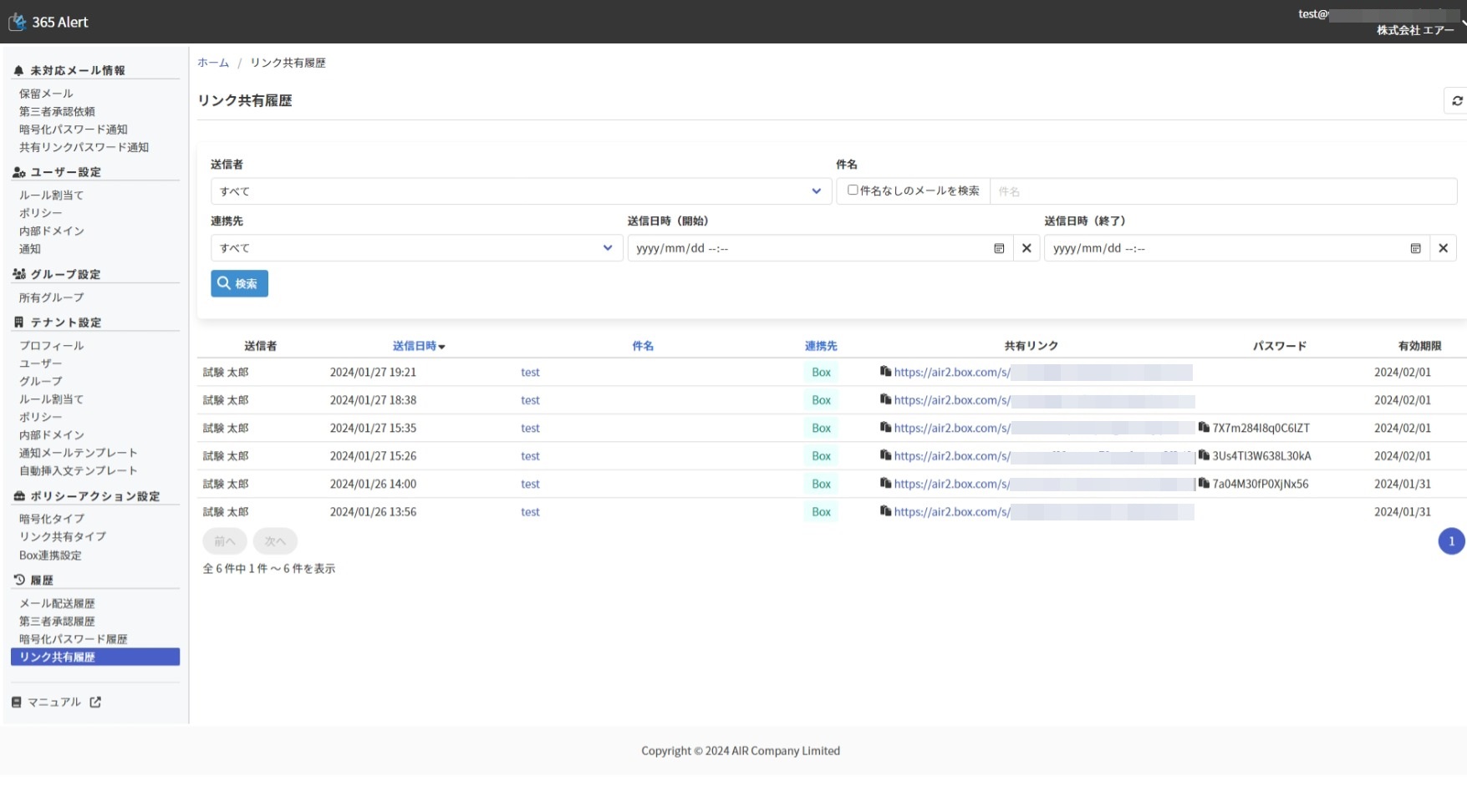
Task: Click the 365 Alert logo icon
Action: click(17, 22)
